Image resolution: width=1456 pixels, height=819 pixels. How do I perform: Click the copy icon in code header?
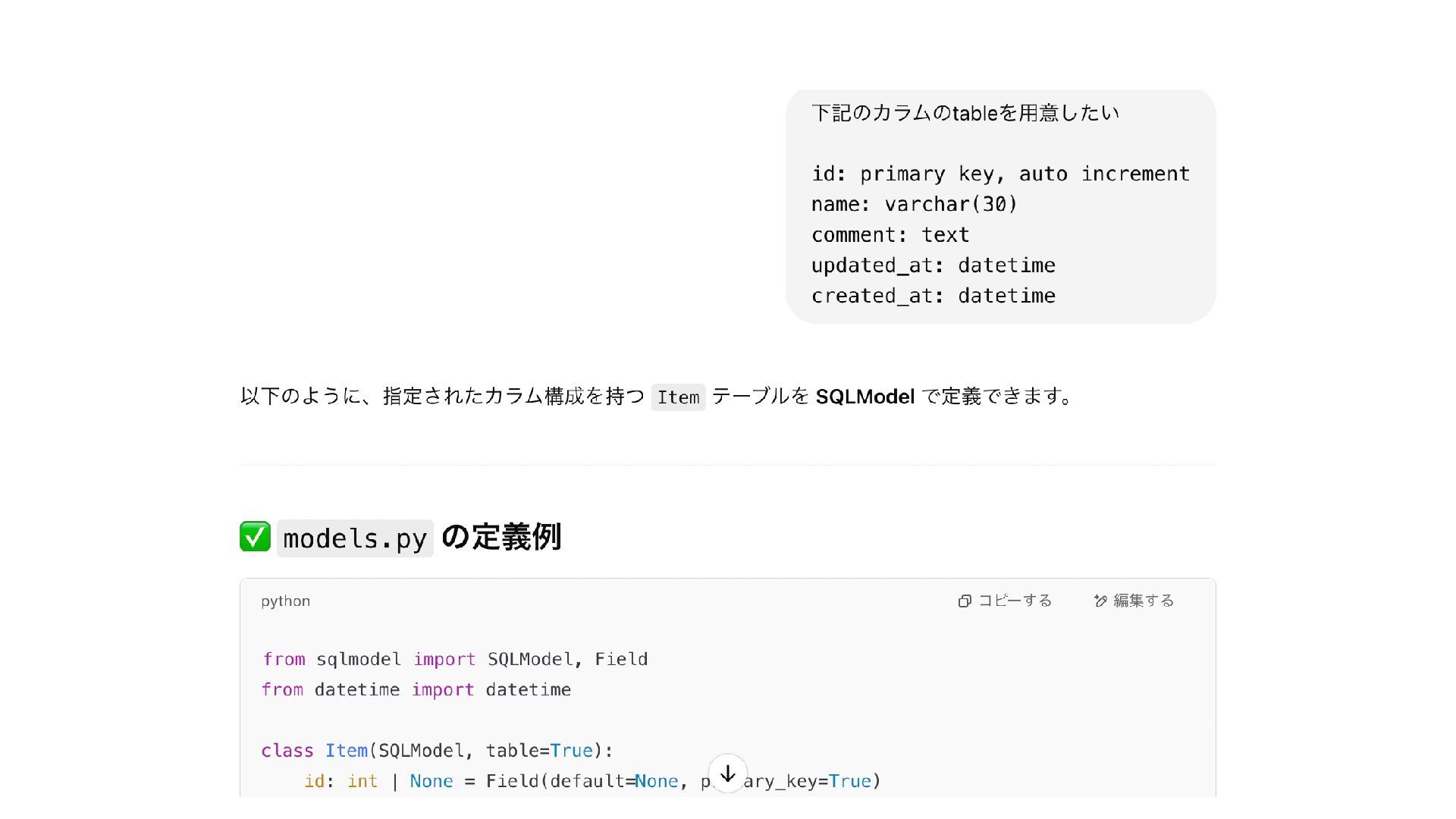coord(965,601)
